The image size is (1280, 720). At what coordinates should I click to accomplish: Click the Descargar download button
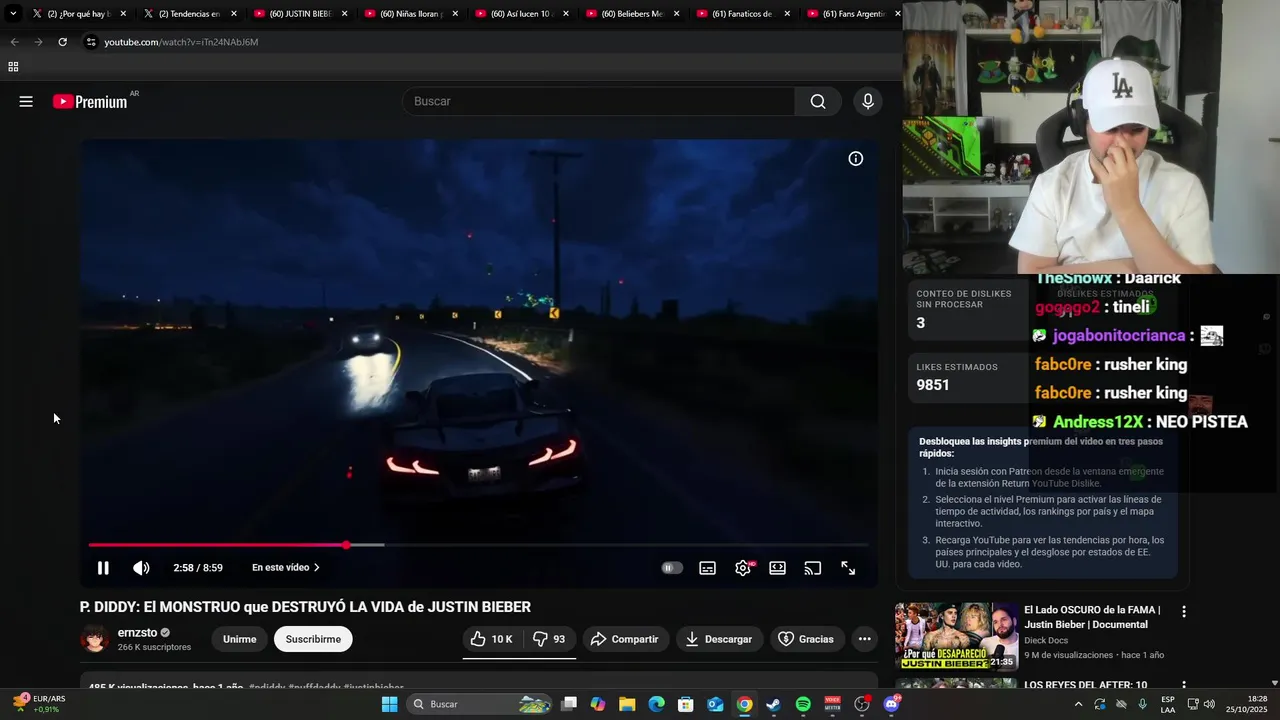(x=719, y=639)
